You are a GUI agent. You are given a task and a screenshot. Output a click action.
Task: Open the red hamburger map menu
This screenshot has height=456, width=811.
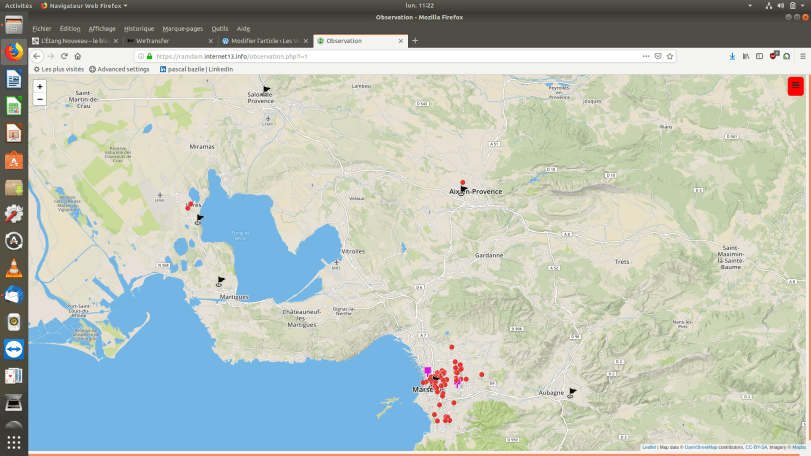[795, 86]
